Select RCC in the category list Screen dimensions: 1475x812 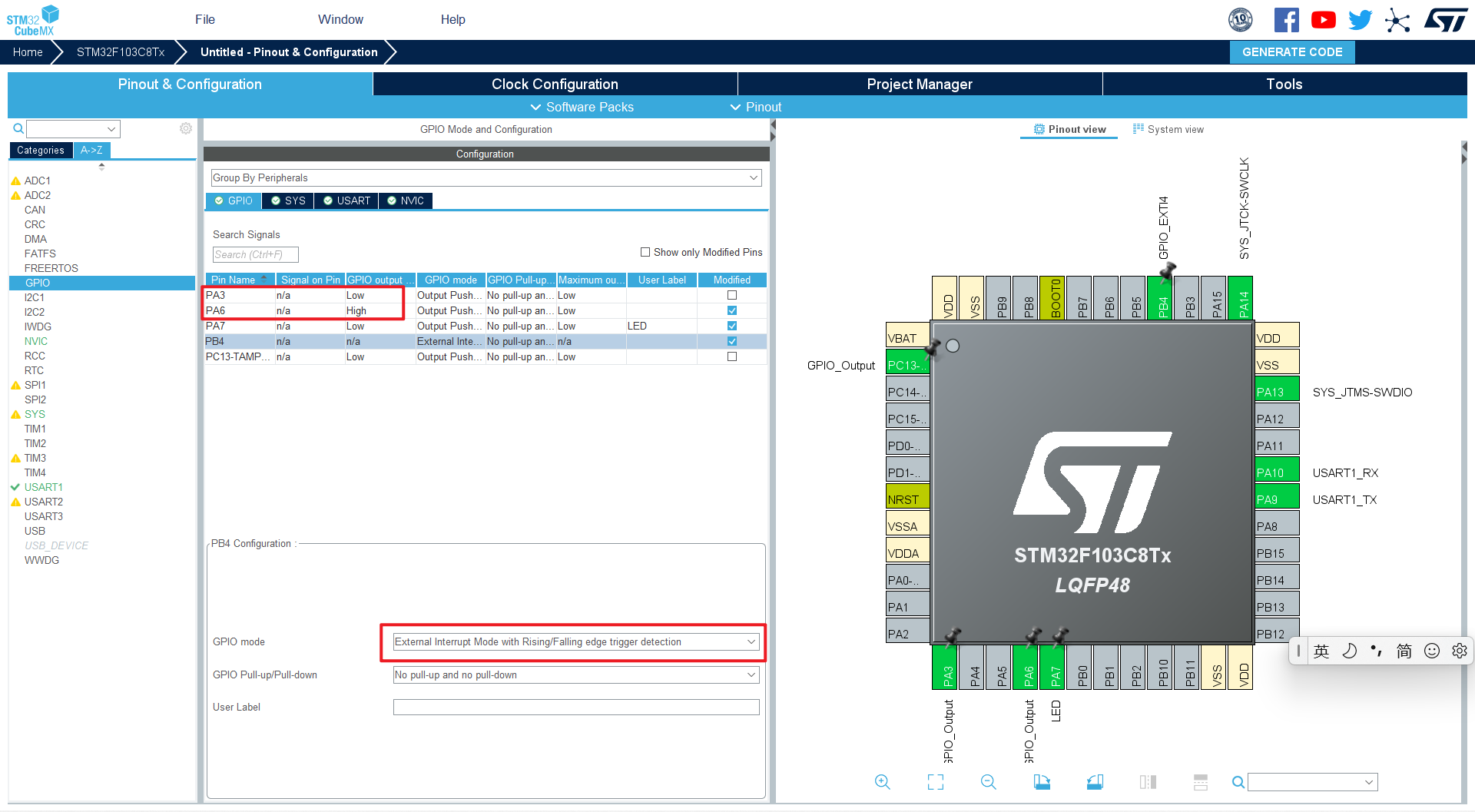(35, 356)
